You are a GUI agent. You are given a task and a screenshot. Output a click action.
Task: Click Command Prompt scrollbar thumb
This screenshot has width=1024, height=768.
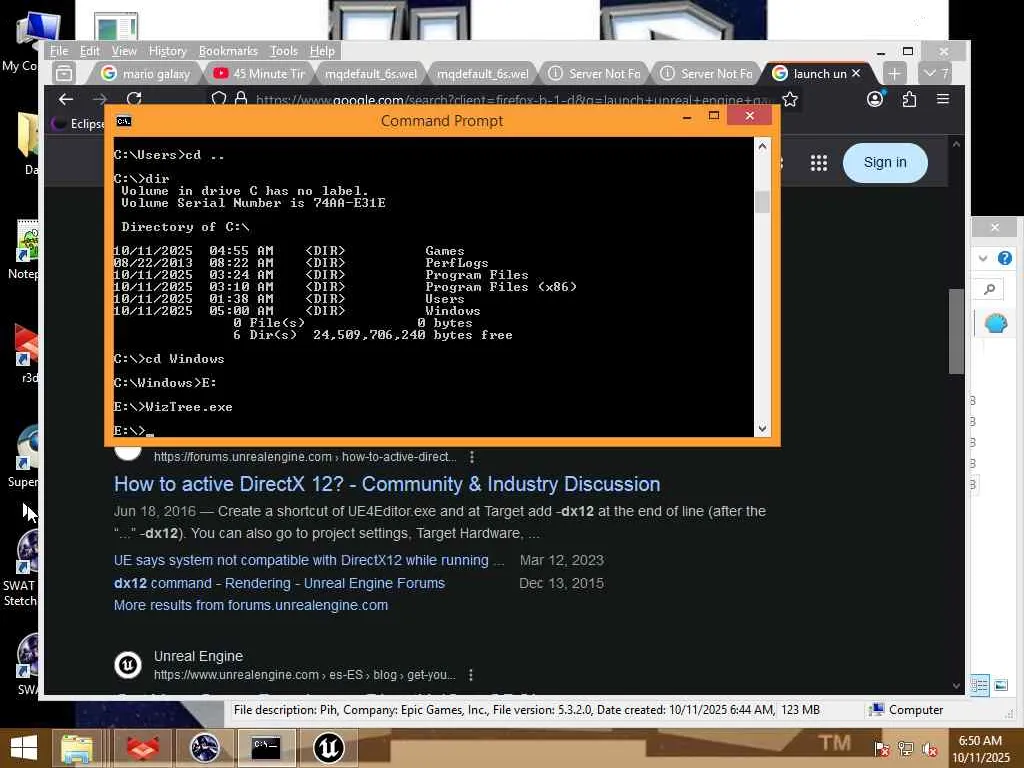762,202
